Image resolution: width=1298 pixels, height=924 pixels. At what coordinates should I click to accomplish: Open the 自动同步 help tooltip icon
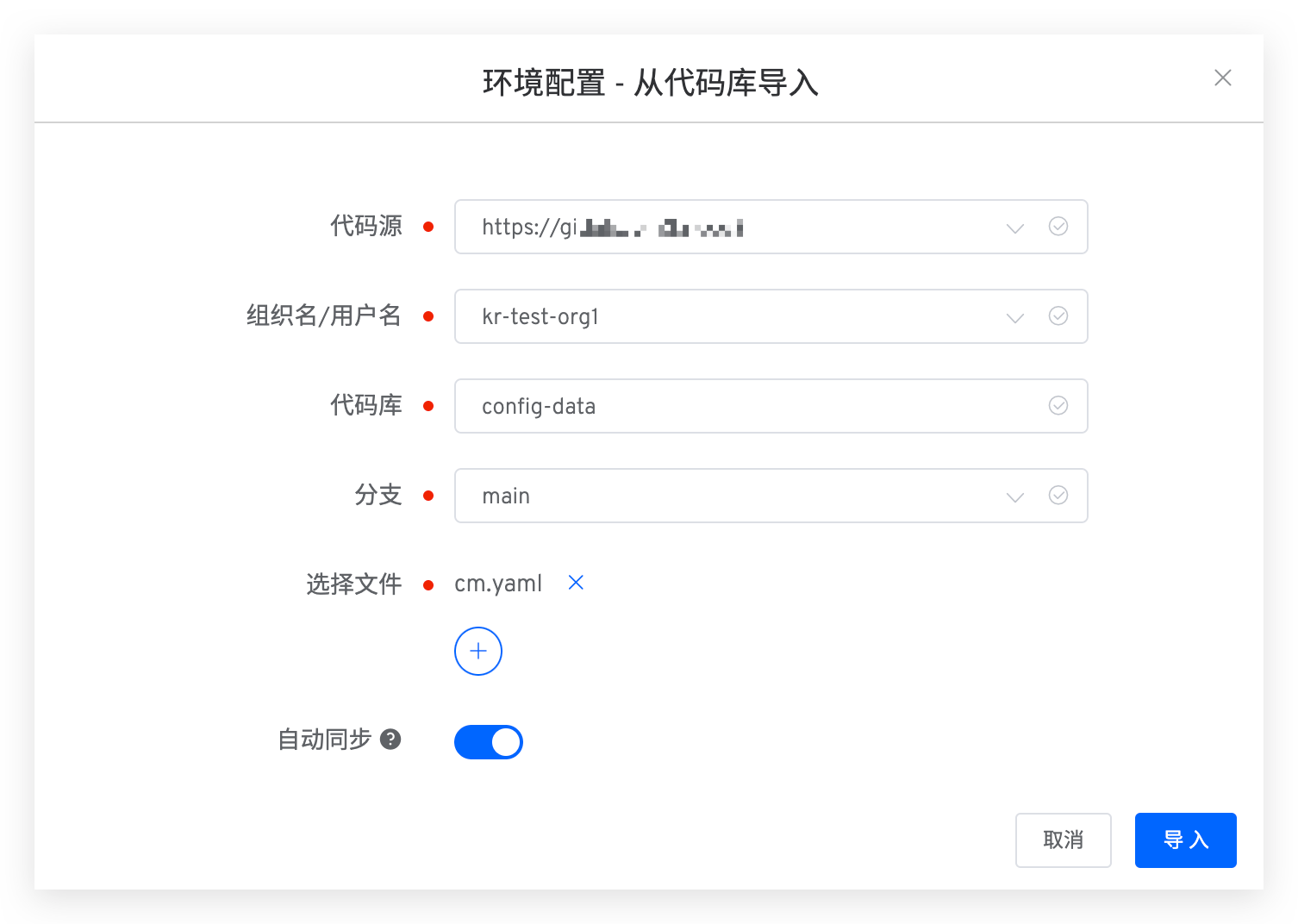click(x=390, y=740)
